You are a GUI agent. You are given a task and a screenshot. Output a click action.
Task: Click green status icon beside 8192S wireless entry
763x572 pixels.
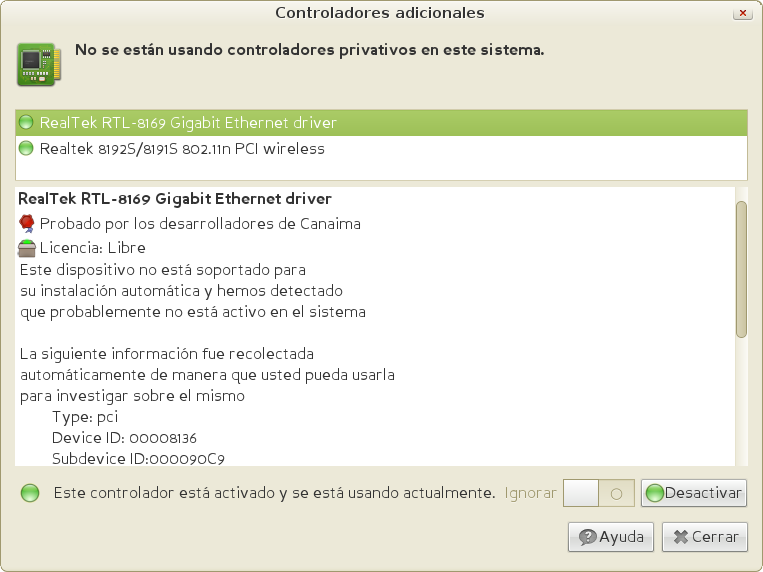pos(27,149)
